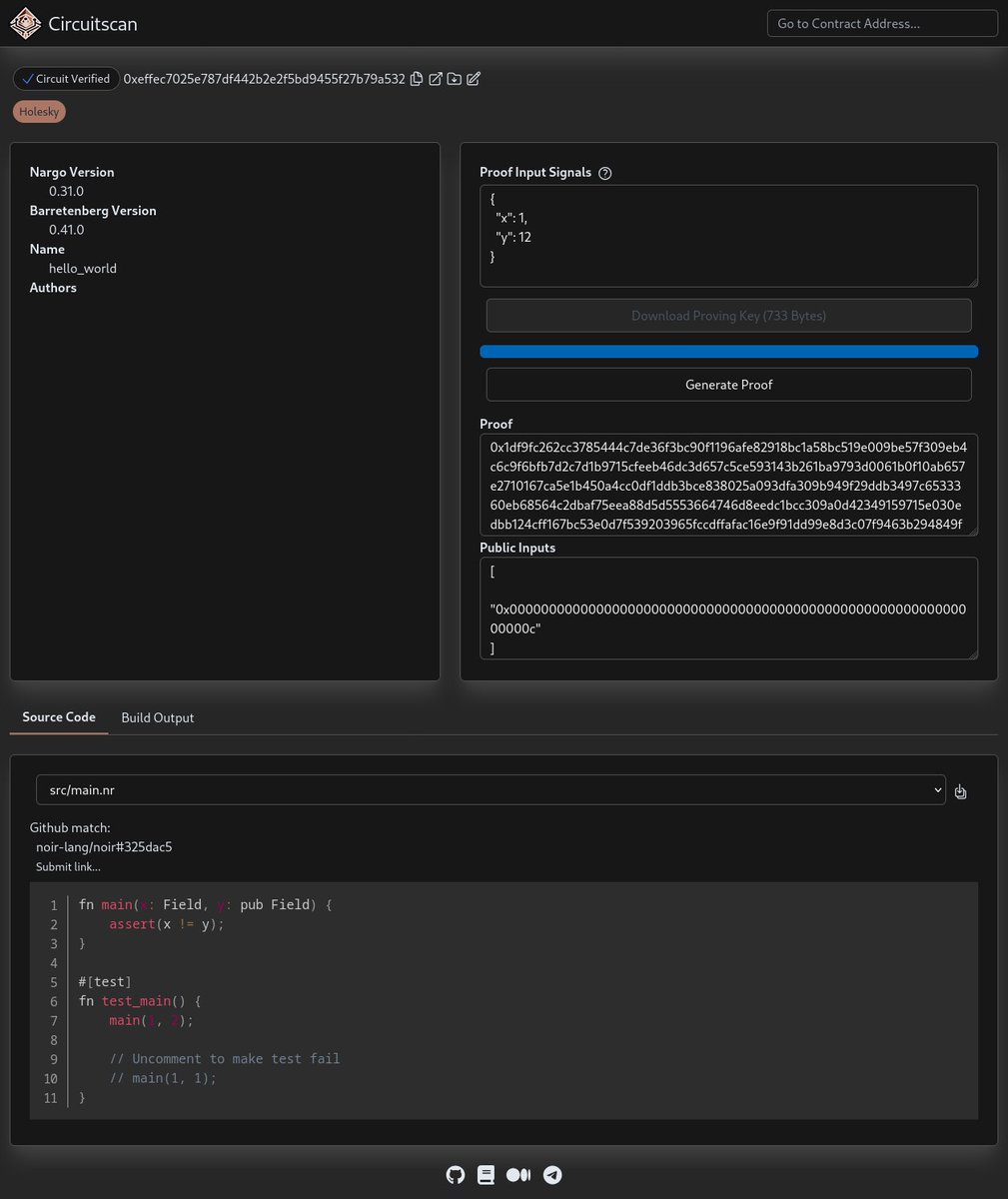Switch to the Source Code tab
This screenshot has width=1008, height=1199.
coord(59,717)
